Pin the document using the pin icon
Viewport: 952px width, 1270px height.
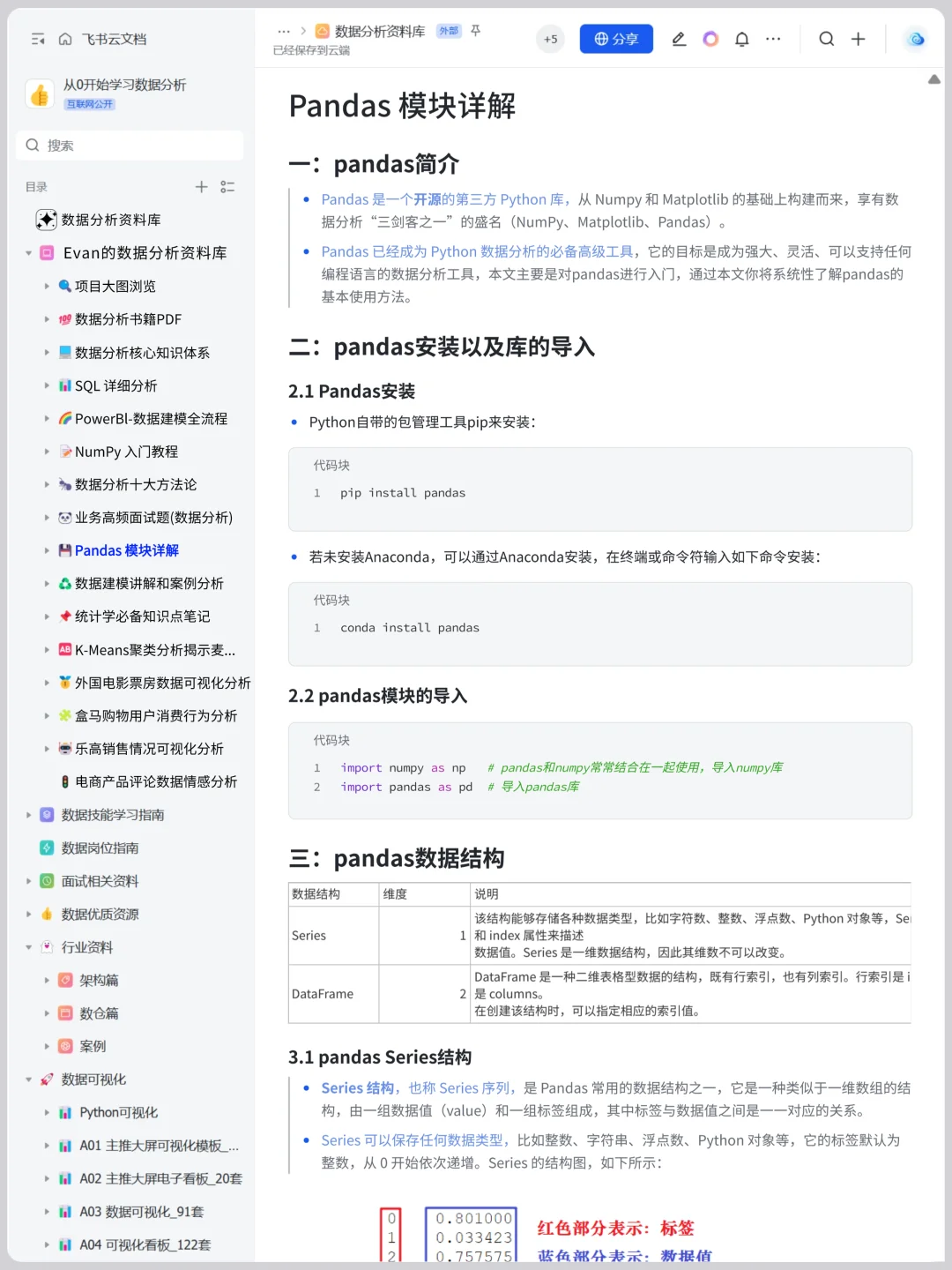click(476, 31)
